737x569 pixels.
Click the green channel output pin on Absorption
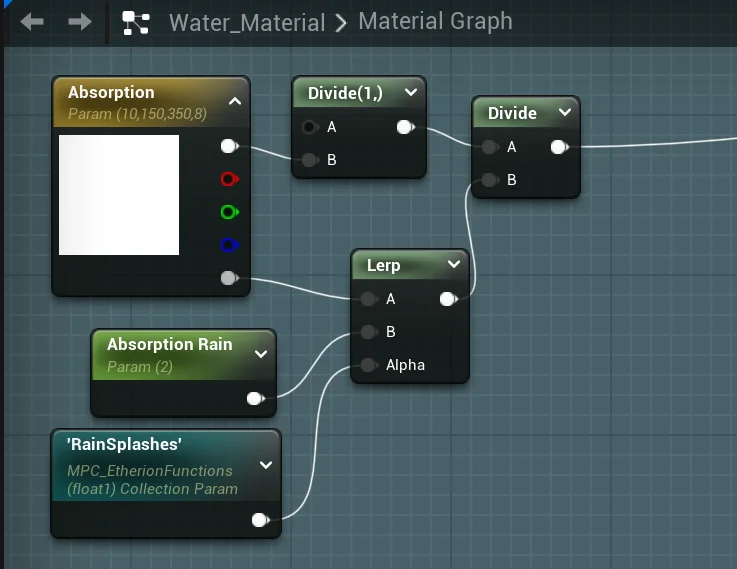[x=229, y=212]
